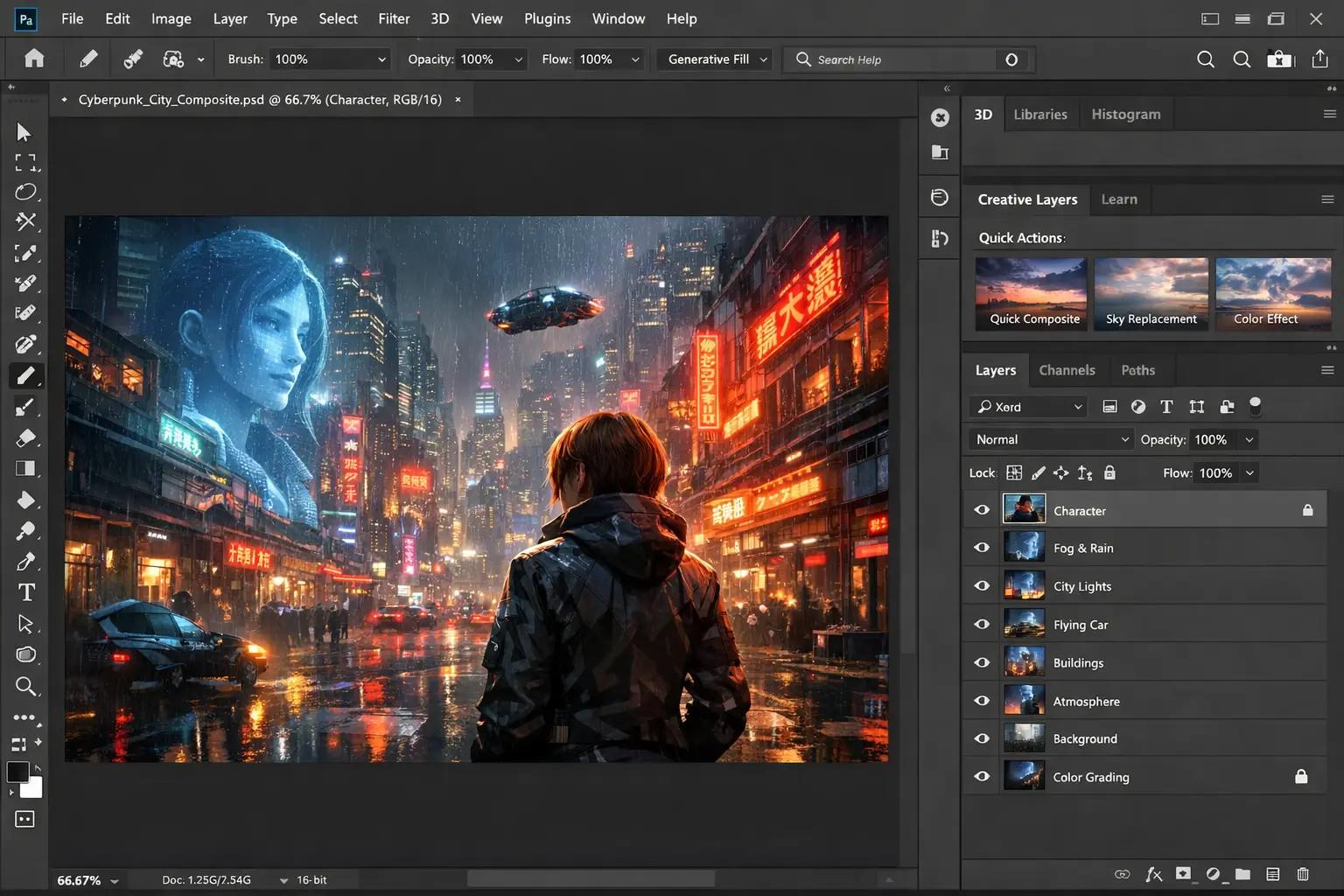
Task: Select the Move tool
Action: pyautogui.click(x=26, y=131)
